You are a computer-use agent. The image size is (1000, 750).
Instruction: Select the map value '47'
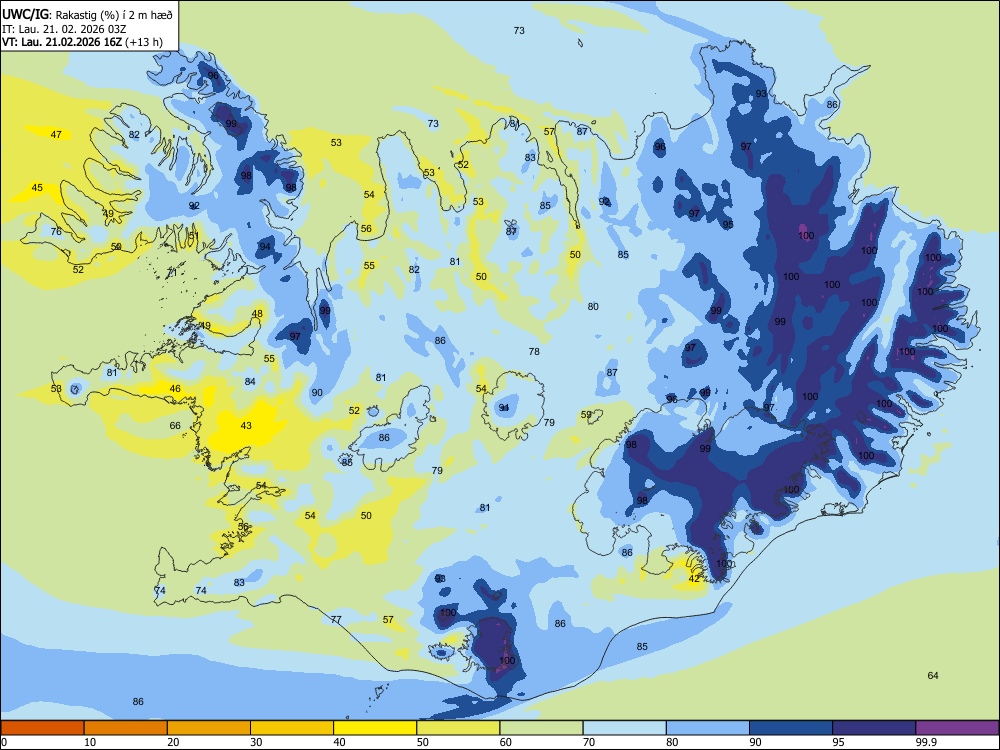pos(56,135)
